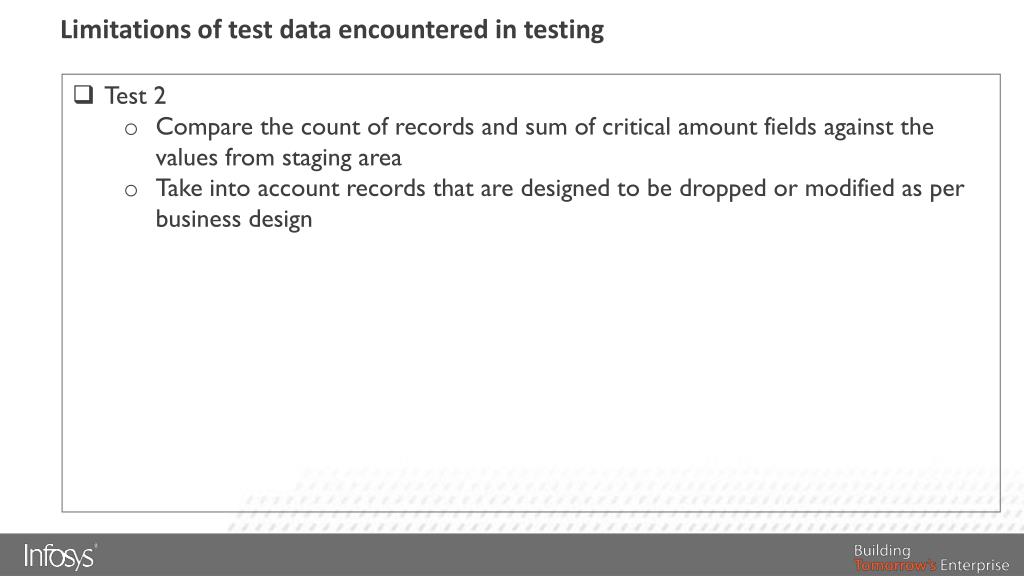Click the text 'values from staging area'
The width and height of the screenshot is (1024, 576).
[x=278, y=158]
